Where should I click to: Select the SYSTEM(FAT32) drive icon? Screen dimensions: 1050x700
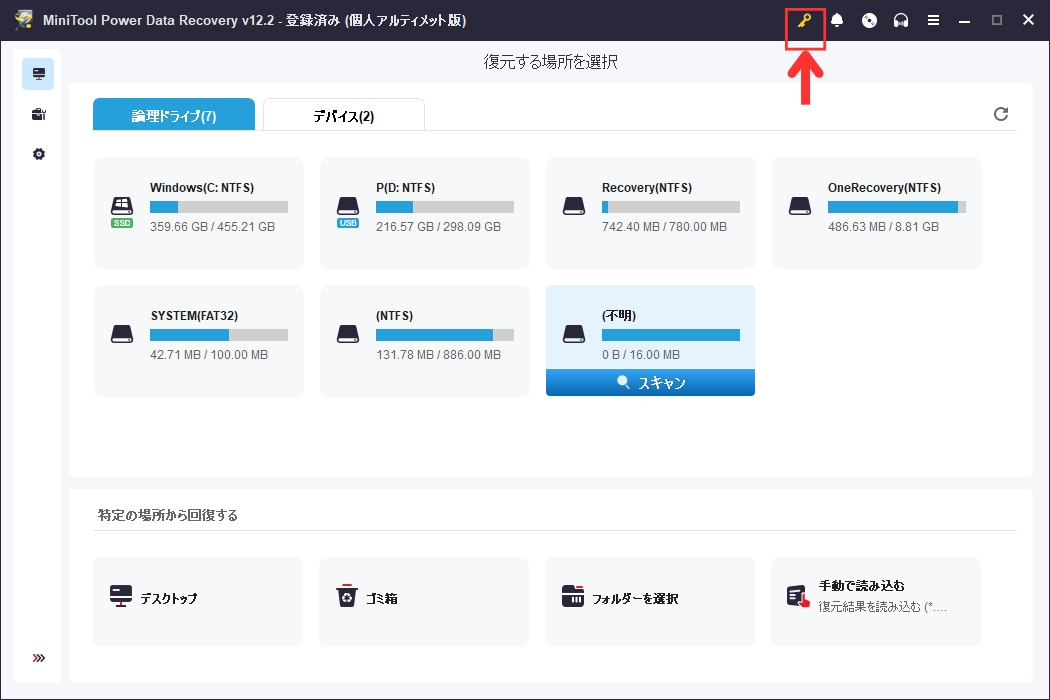pos(122,334)
